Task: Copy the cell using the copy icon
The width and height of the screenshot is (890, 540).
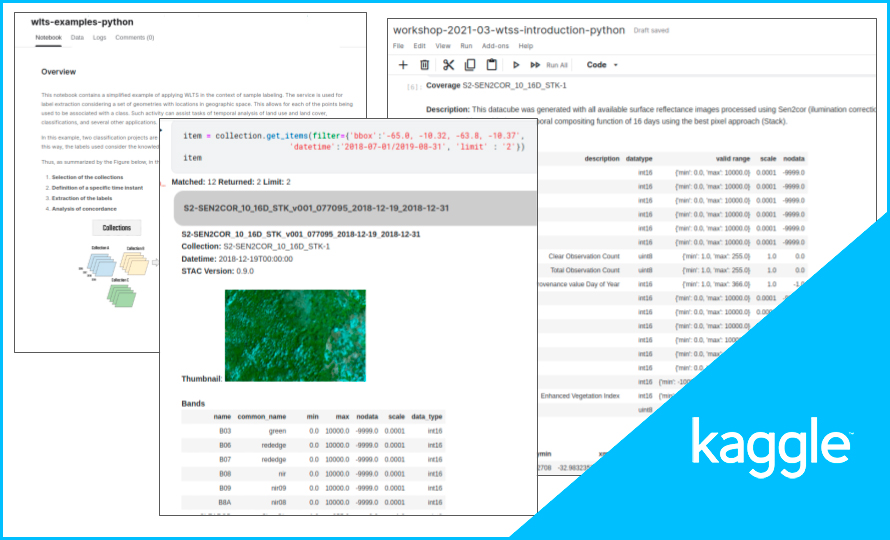Action: click(x=470, y=65)
